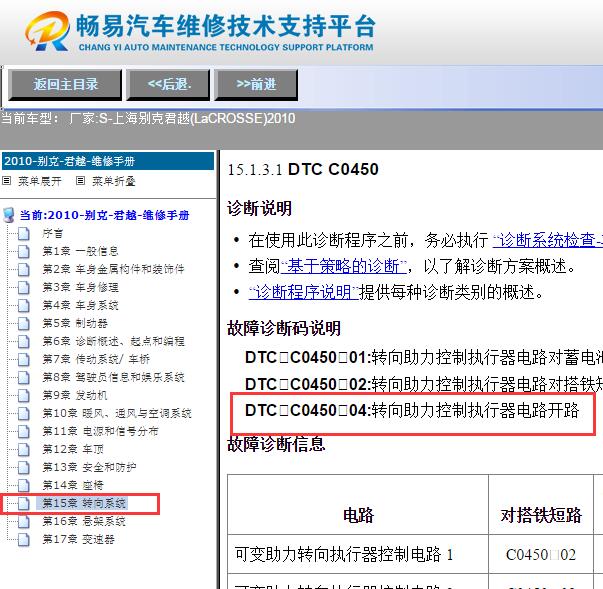603x589 pixels.
Task: Click the page icon next to 第7章
Action: [24, 359]
